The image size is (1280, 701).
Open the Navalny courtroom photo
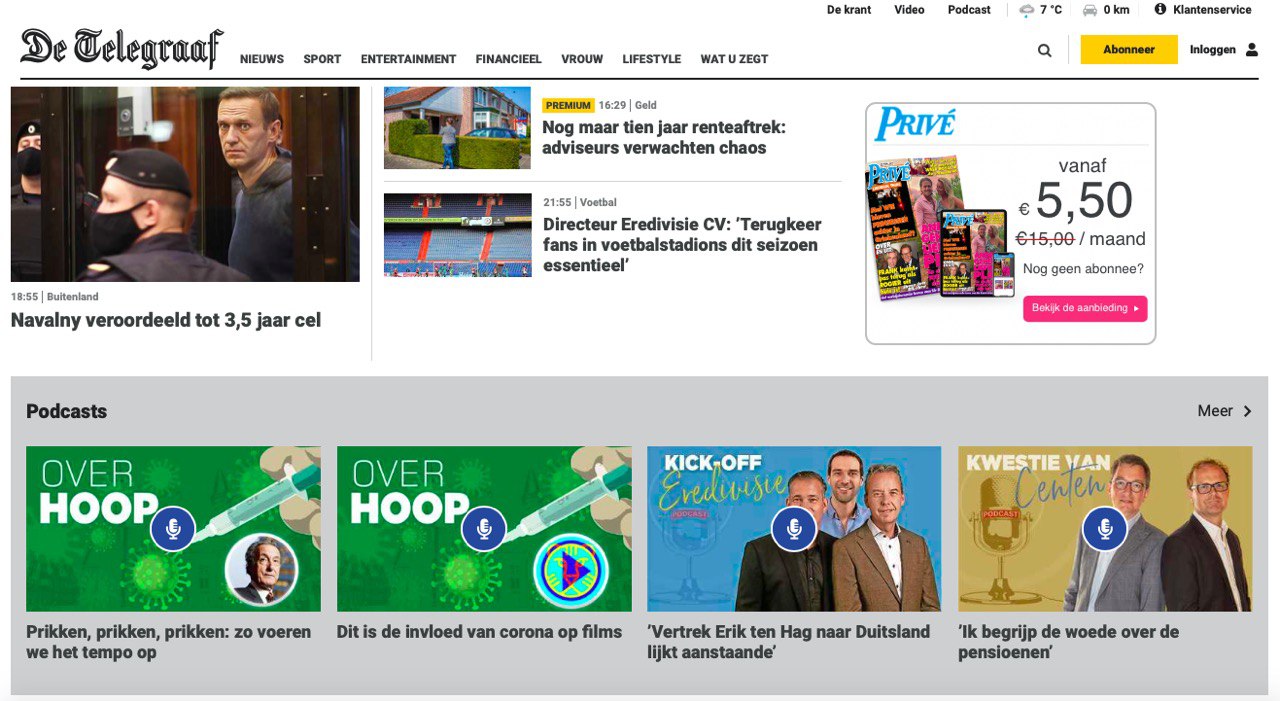[x=185, y=184]
